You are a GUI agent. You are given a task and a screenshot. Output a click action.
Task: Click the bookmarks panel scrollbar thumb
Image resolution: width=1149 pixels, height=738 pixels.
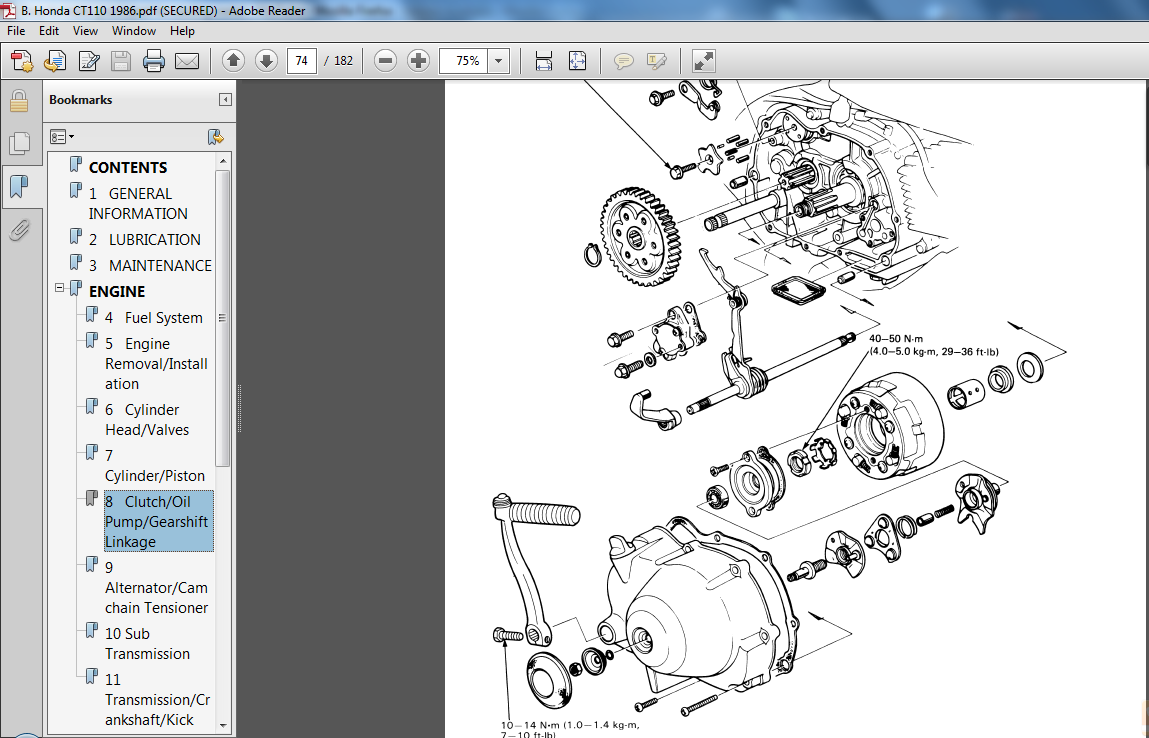223,317
